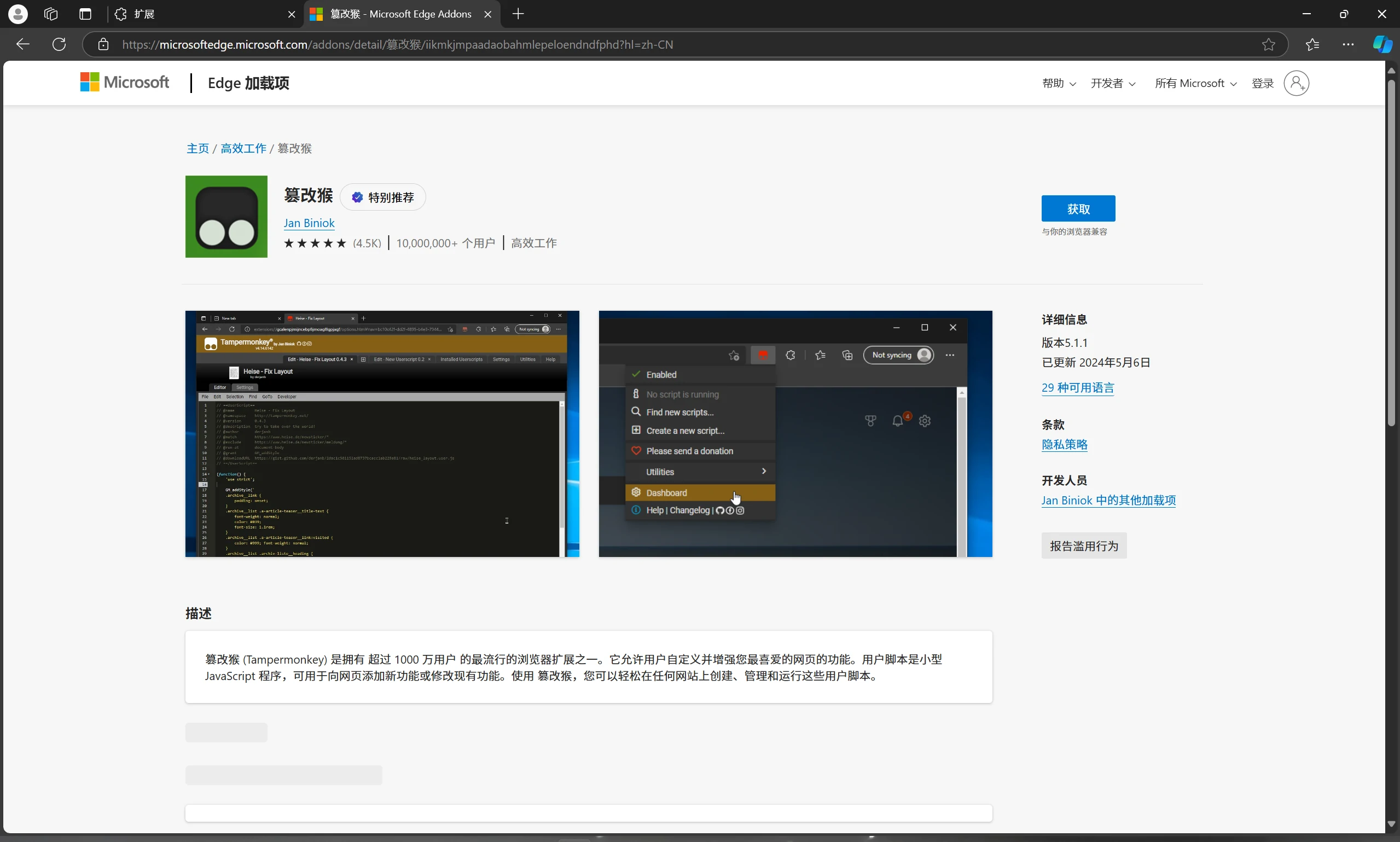Click the sign-in account icon
Viewport: 1400px width, 842px height.
coord(1296,83)
